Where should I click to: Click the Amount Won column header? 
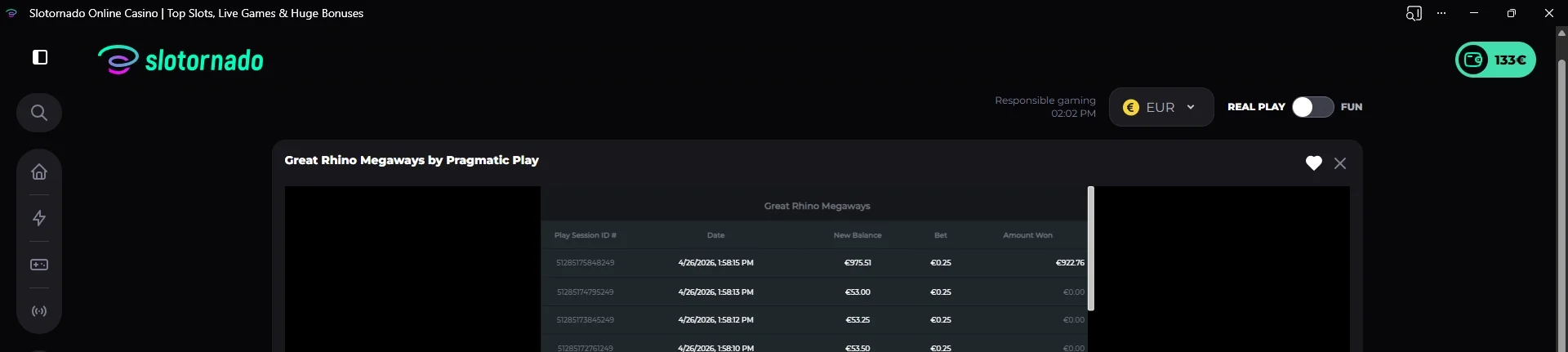coord(1027,235)
